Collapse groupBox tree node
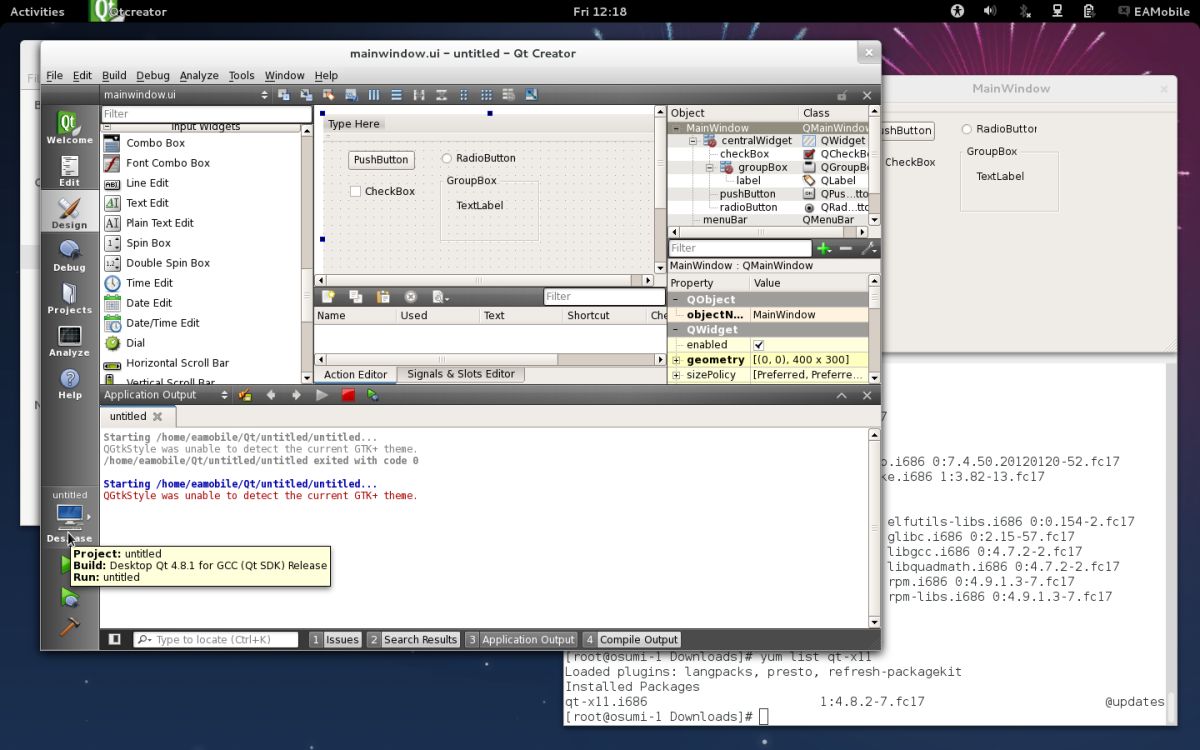 (709, 168)
